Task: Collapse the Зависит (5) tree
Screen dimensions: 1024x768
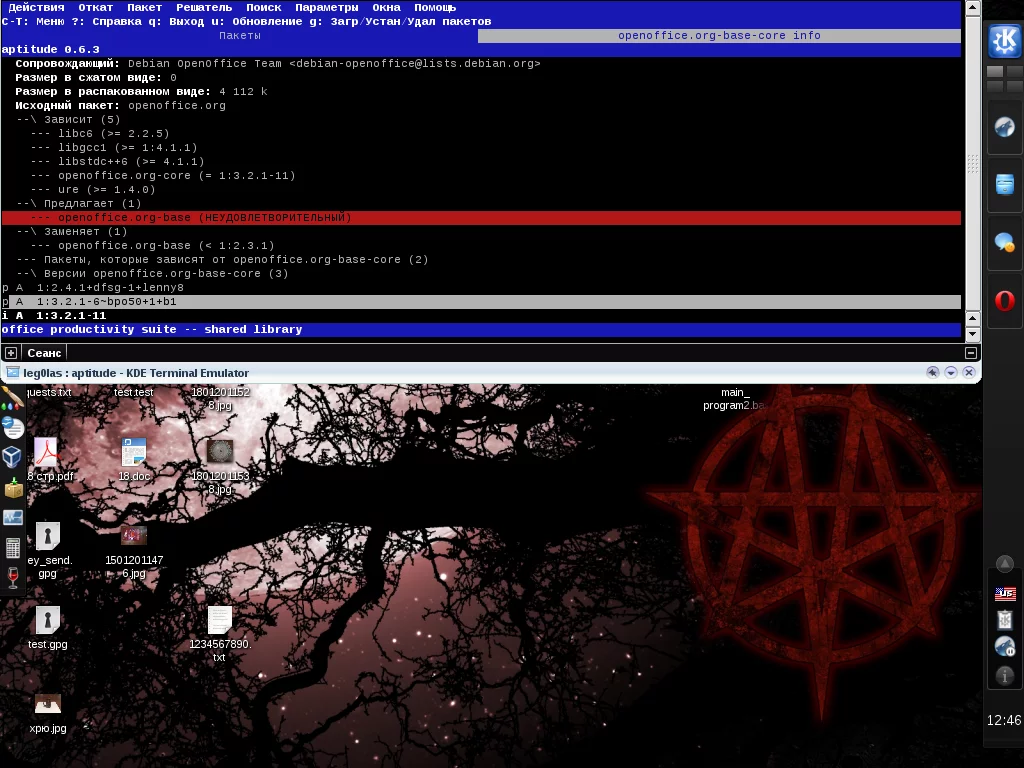Action: coord(68,120)
